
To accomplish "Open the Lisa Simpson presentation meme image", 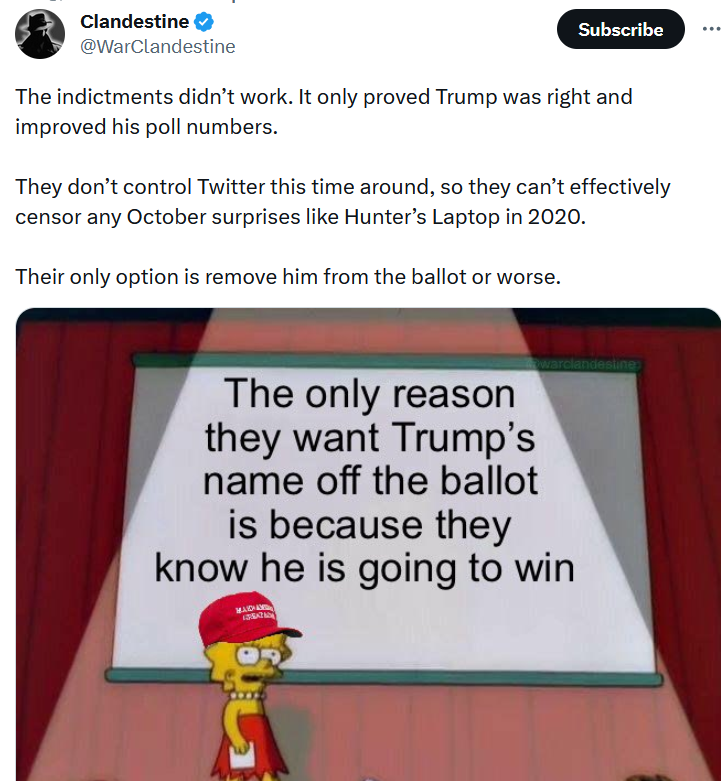I will (x=368, y=544).
